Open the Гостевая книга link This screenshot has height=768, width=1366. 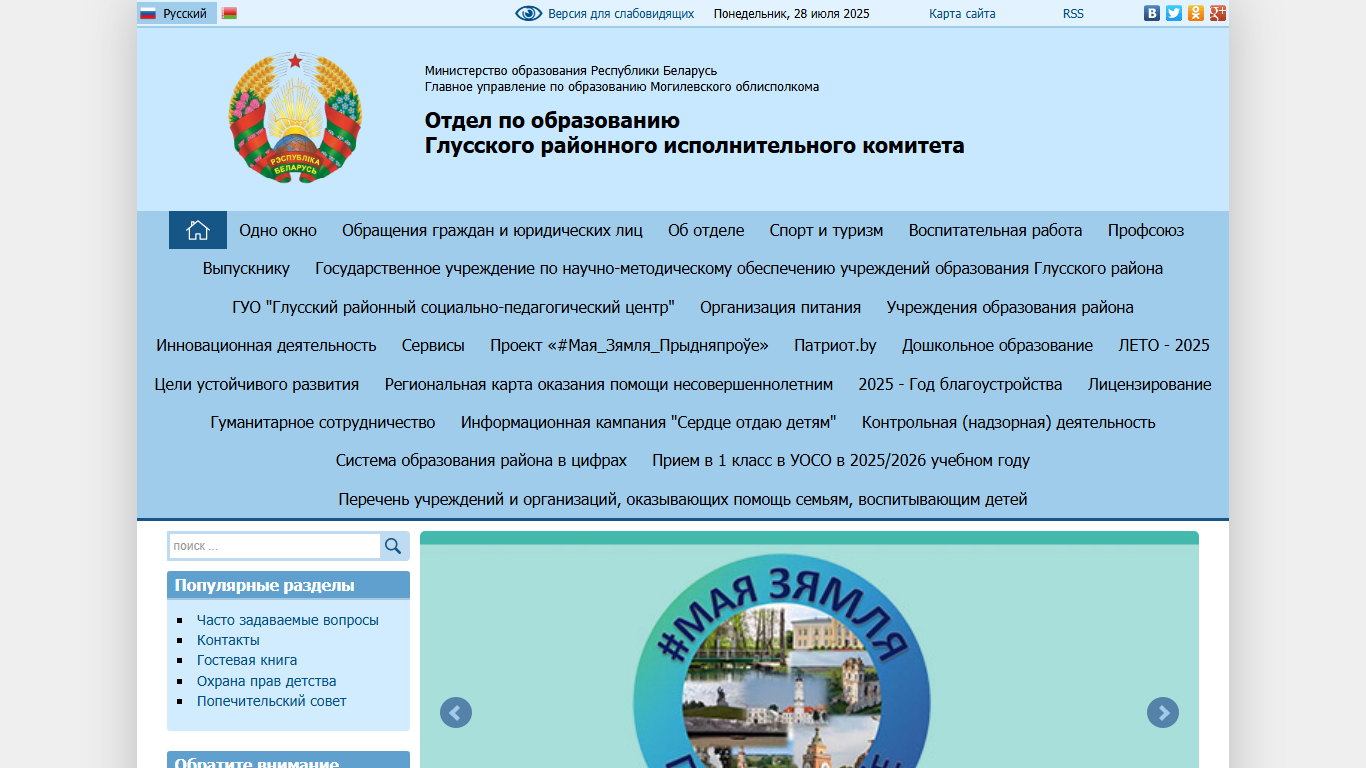[x=247, y=660]
